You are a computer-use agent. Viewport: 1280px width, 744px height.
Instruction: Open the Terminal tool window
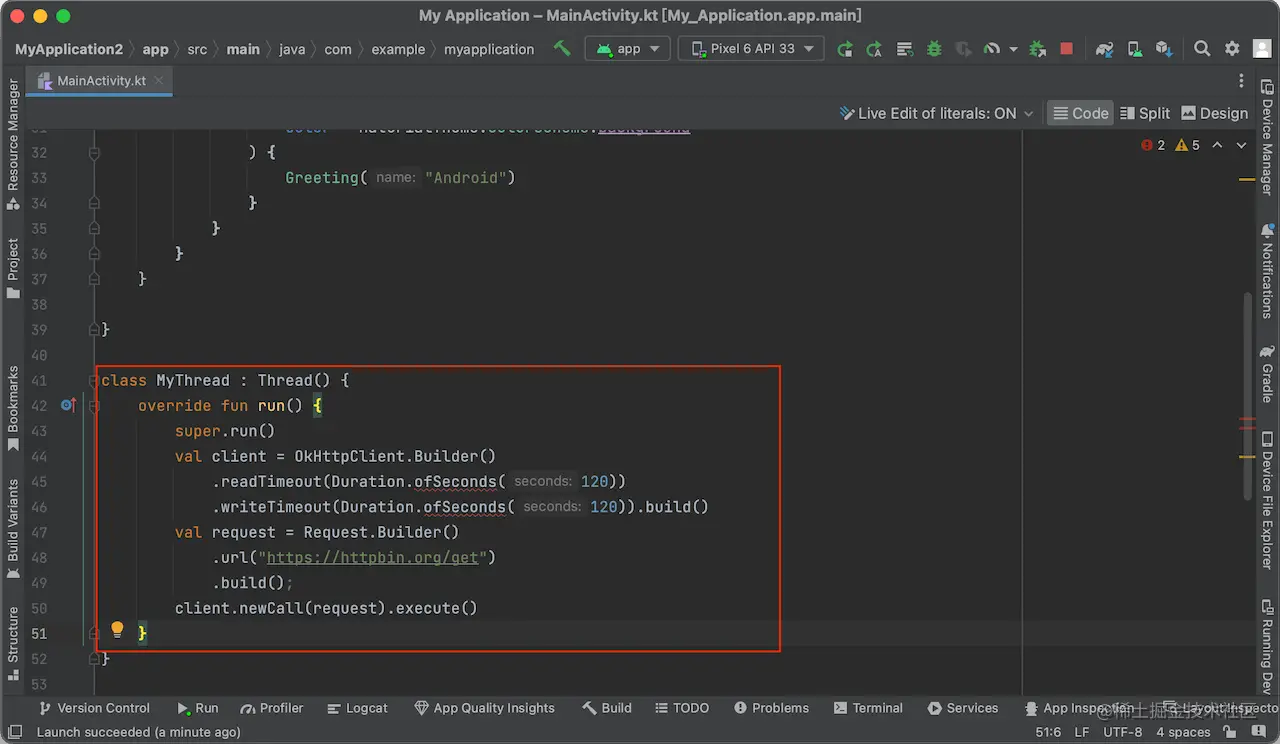[868, 708]
